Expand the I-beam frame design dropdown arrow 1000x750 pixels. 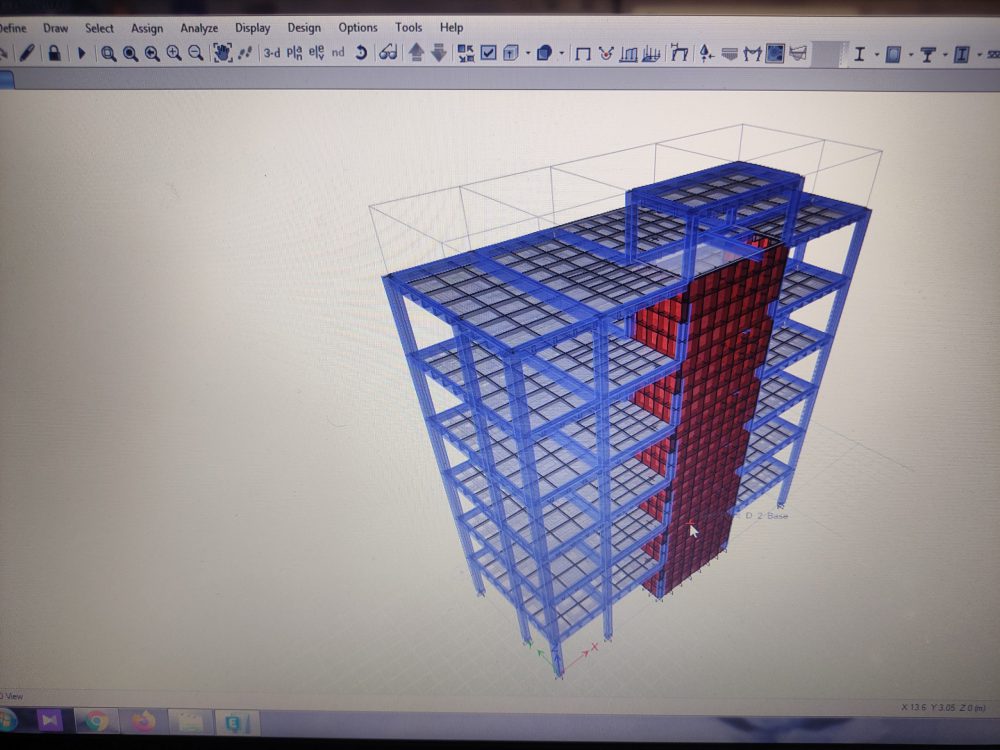click(876, 54)
